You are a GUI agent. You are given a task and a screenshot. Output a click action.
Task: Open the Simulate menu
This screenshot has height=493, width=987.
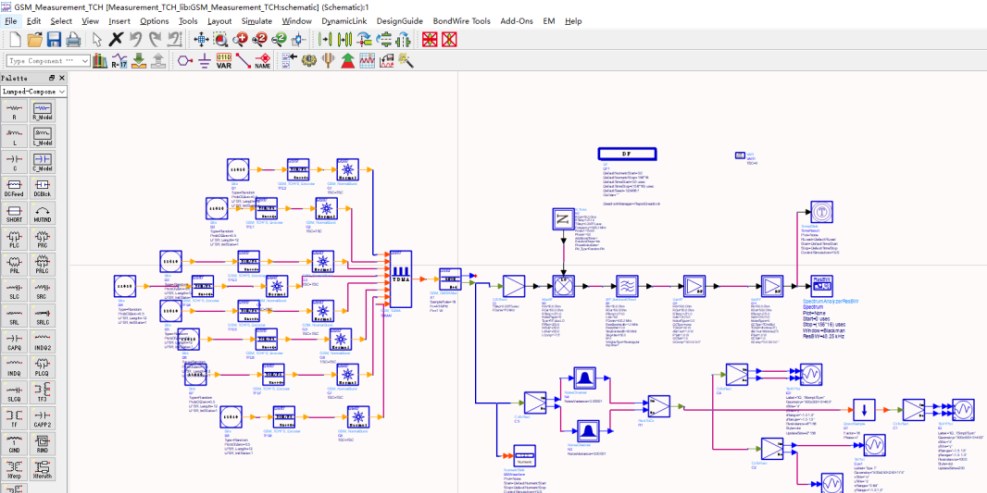click(256, 21)
